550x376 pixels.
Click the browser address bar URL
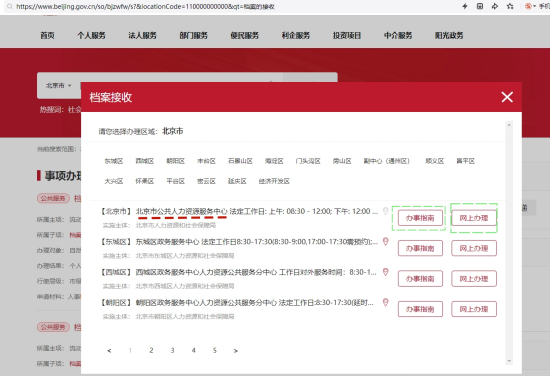[x=145, y=6]
